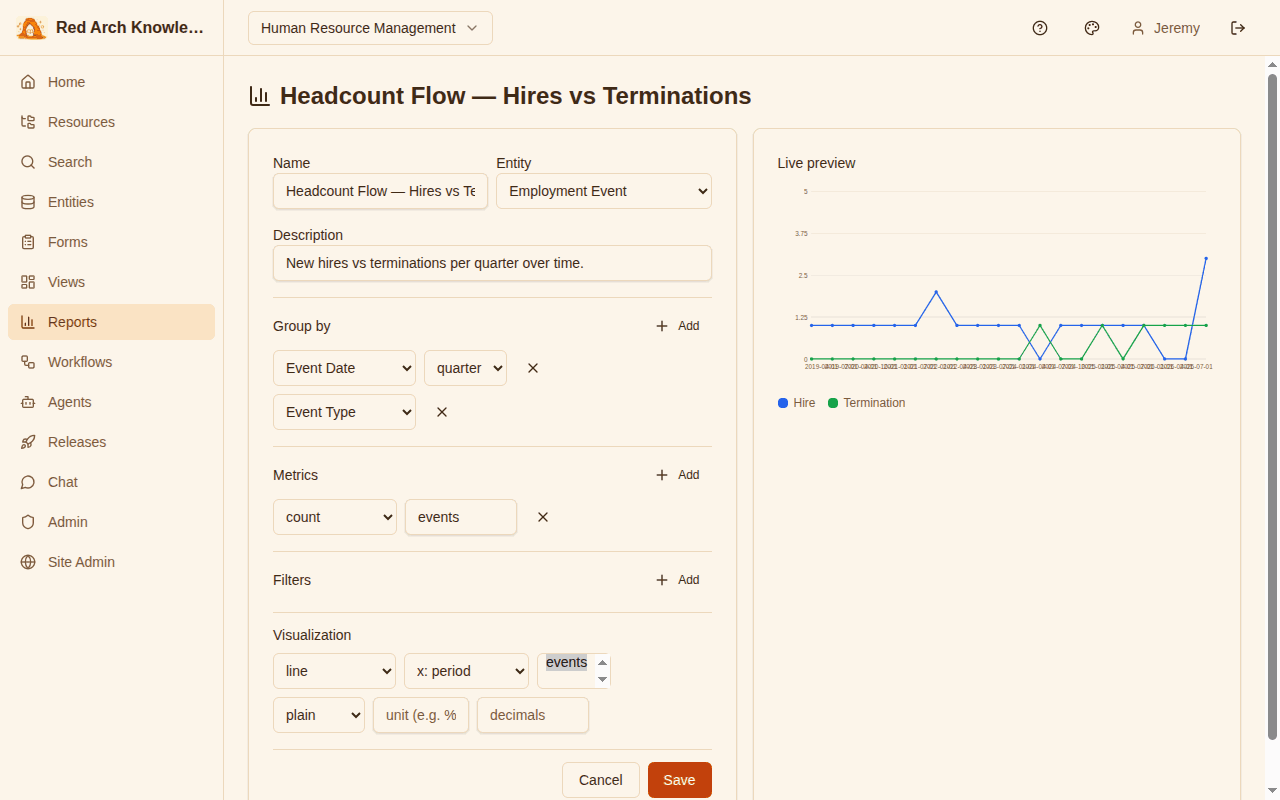This screenshot has height=800, width=1280.
Task: Open the help question mark icon
Action: click(x=1040, y=28)
